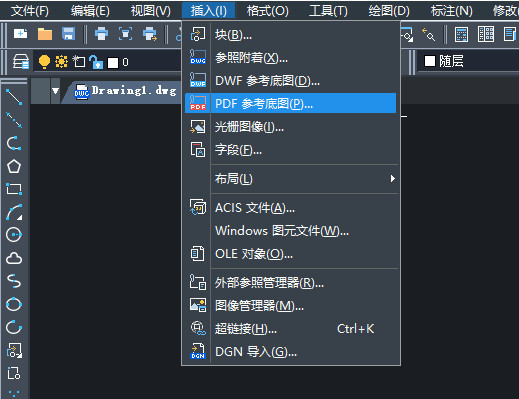The height and width of the screenshot is (399, 519).
Task: Select the Circle tool
Action: coord(14,235)
